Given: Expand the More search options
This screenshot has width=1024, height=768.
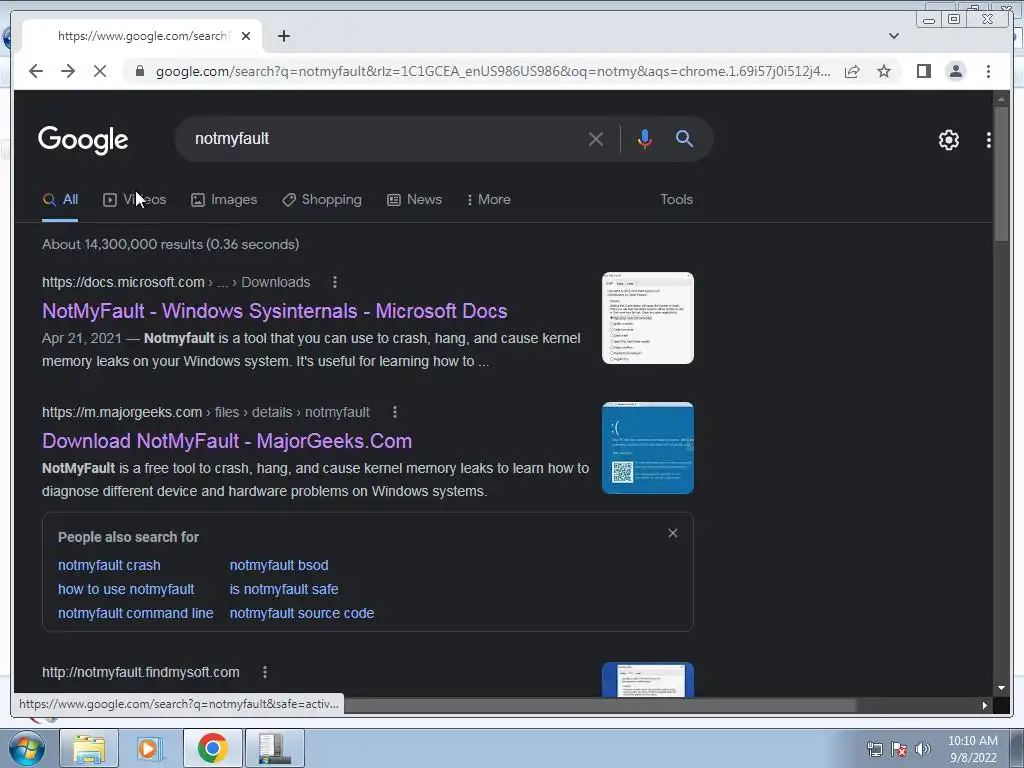Looking at the screenshot, I should click(x=488, y=200).
